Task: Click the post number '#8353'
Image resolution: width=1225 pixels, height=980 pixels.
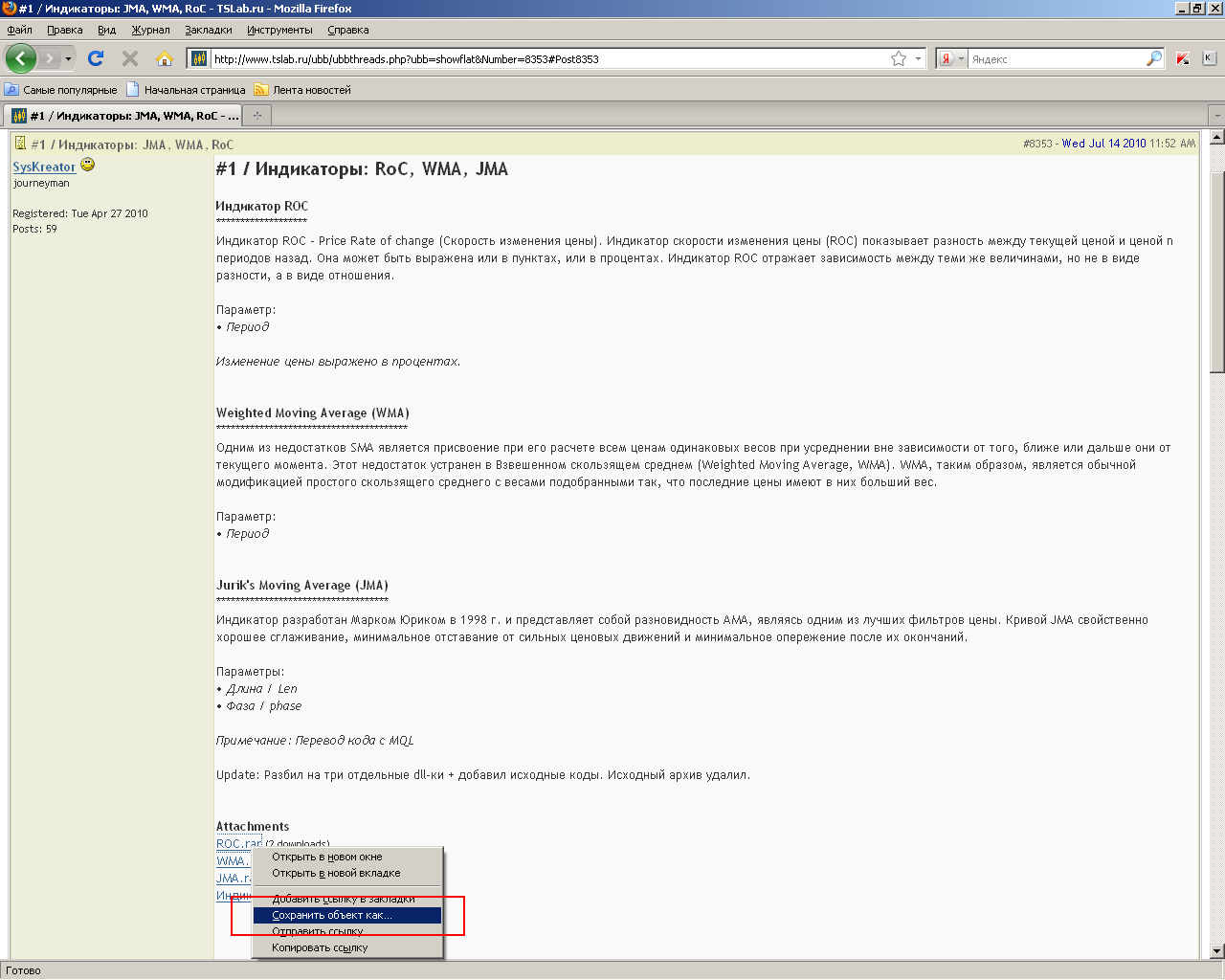Action: coord(1037,144)
